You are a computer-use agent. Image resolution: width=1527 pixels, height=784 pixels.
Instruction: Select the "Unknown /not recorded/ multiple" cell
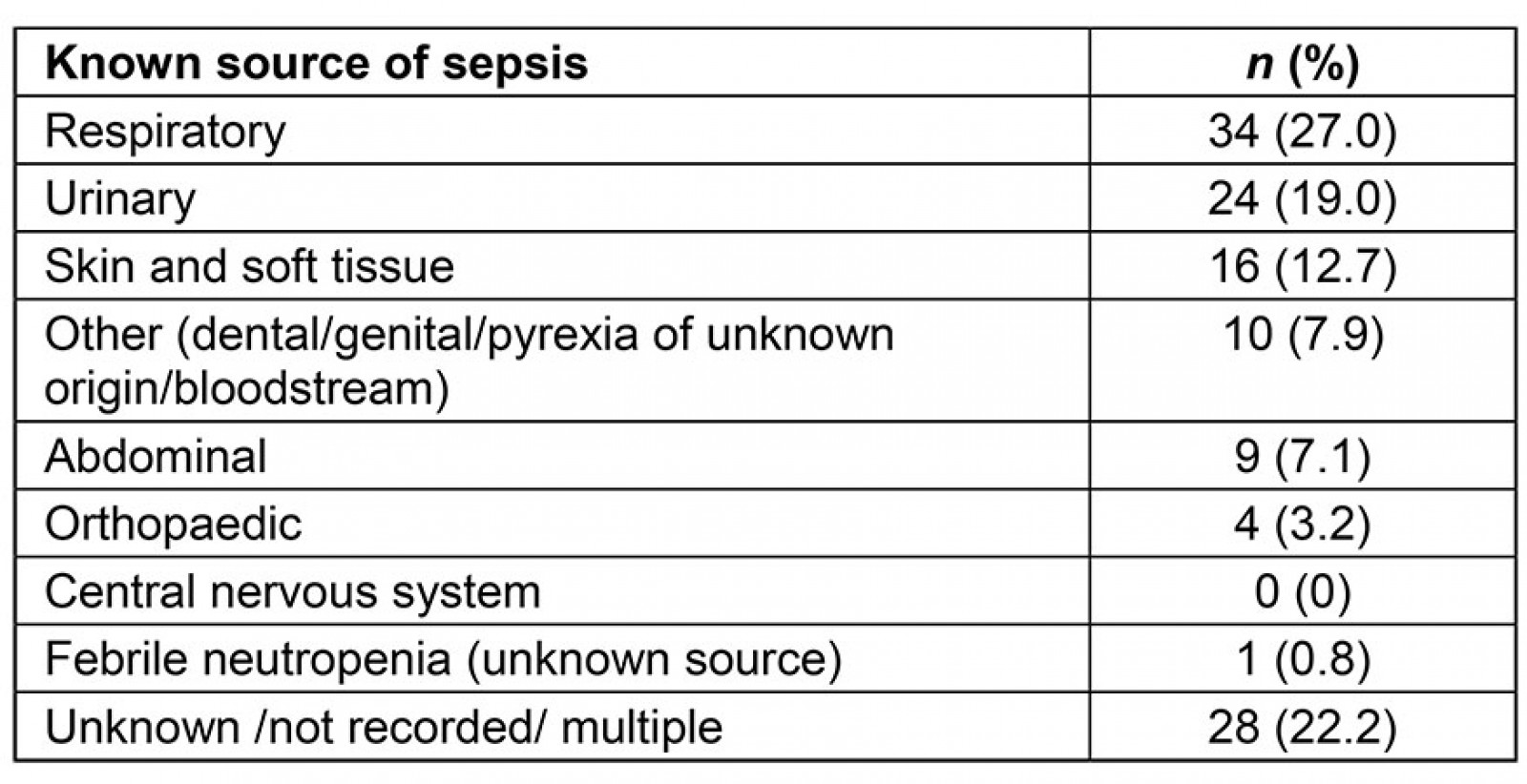(384, 727)
